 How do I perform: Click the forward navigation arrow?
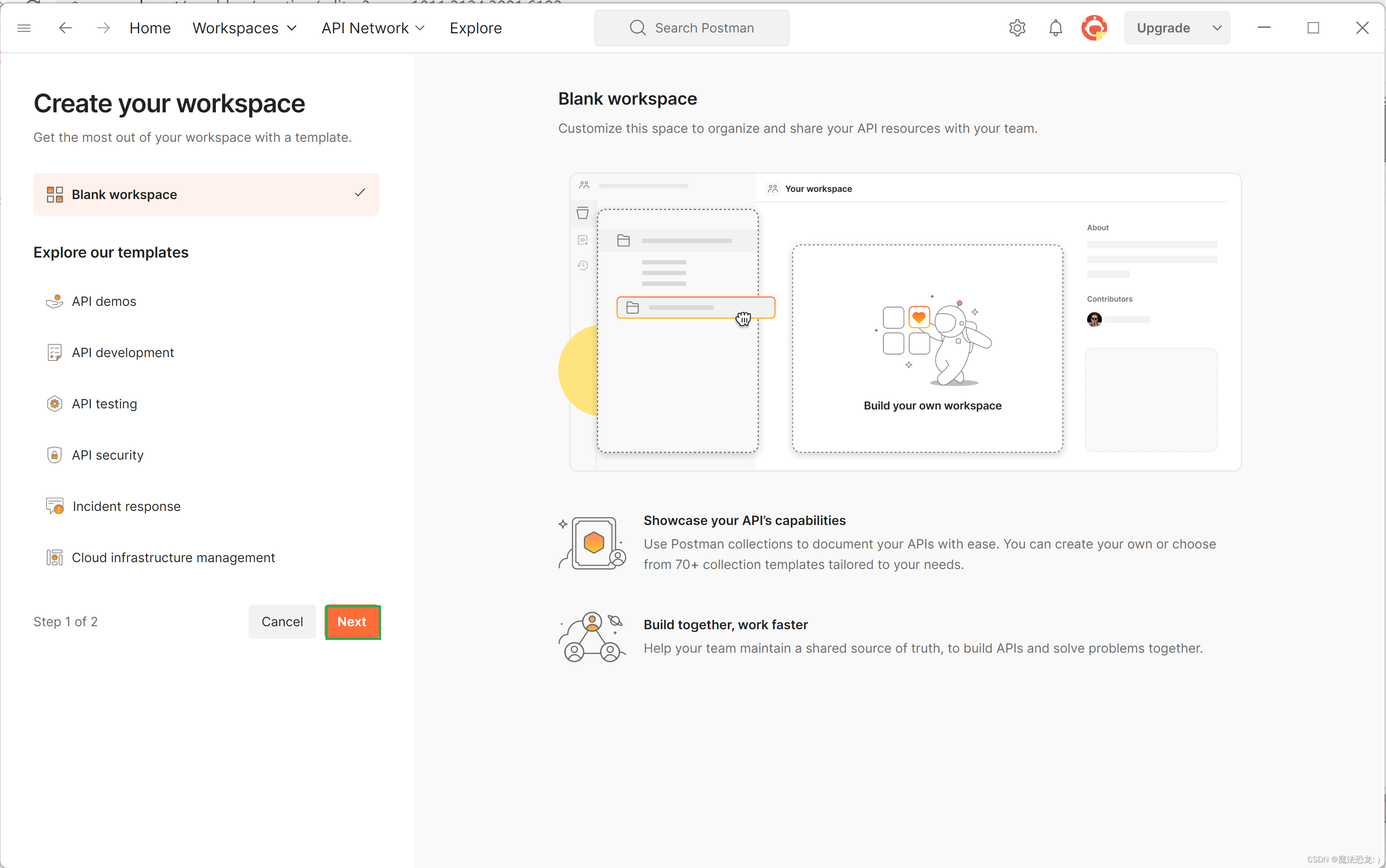point(103,28)
